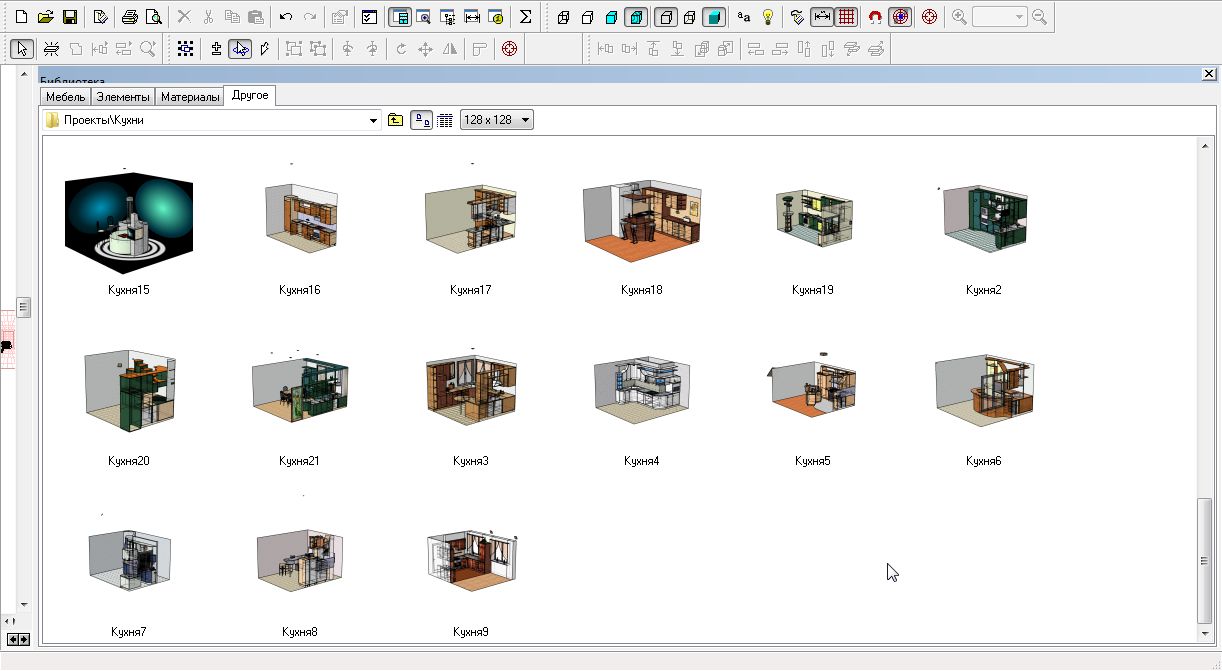This screenshot has width=1222, height=671.
Task: Click the Кухня9 label
Action: (x=471, y=632)
